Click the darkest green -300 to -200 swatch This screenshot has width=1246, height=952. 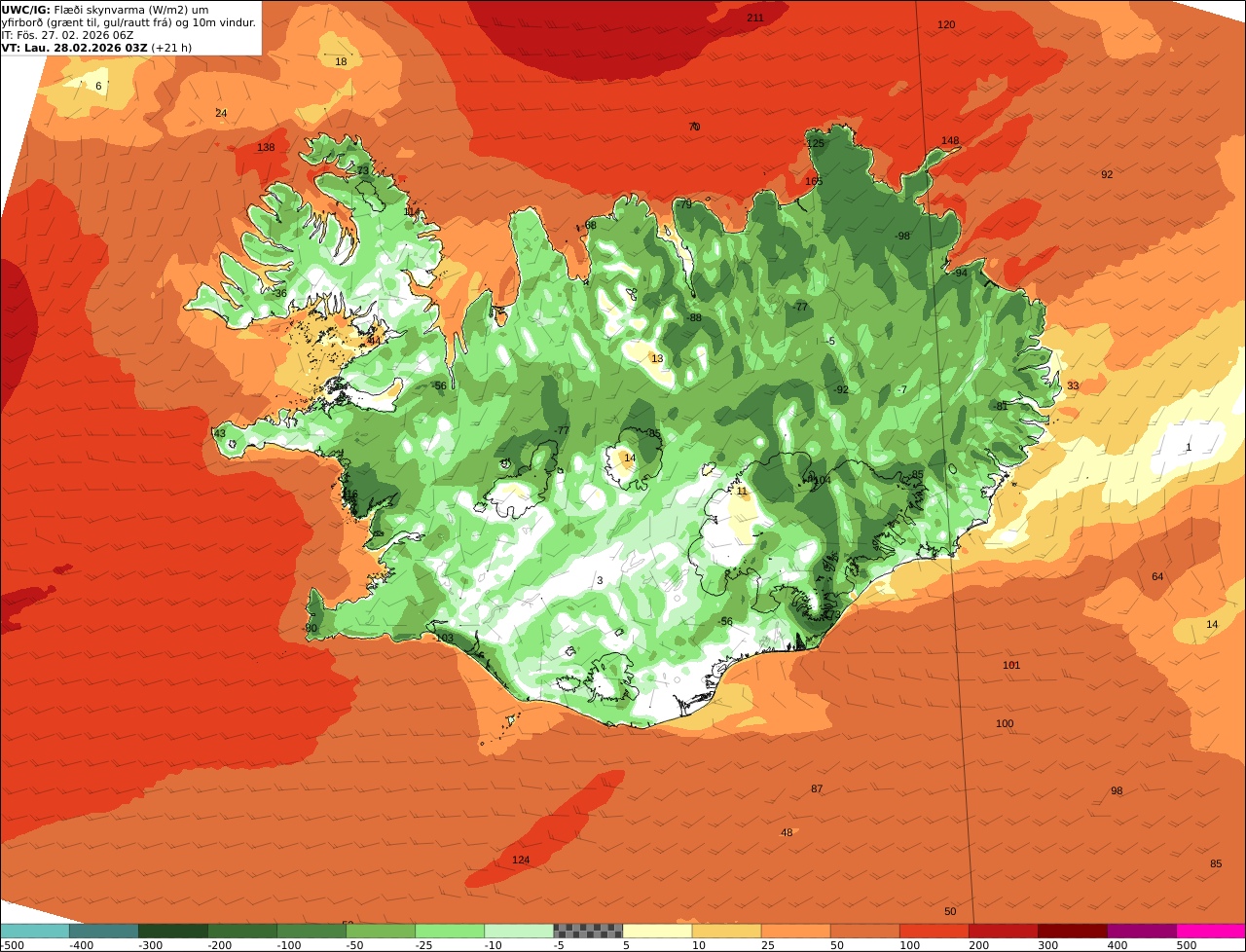tap(172, 931)
